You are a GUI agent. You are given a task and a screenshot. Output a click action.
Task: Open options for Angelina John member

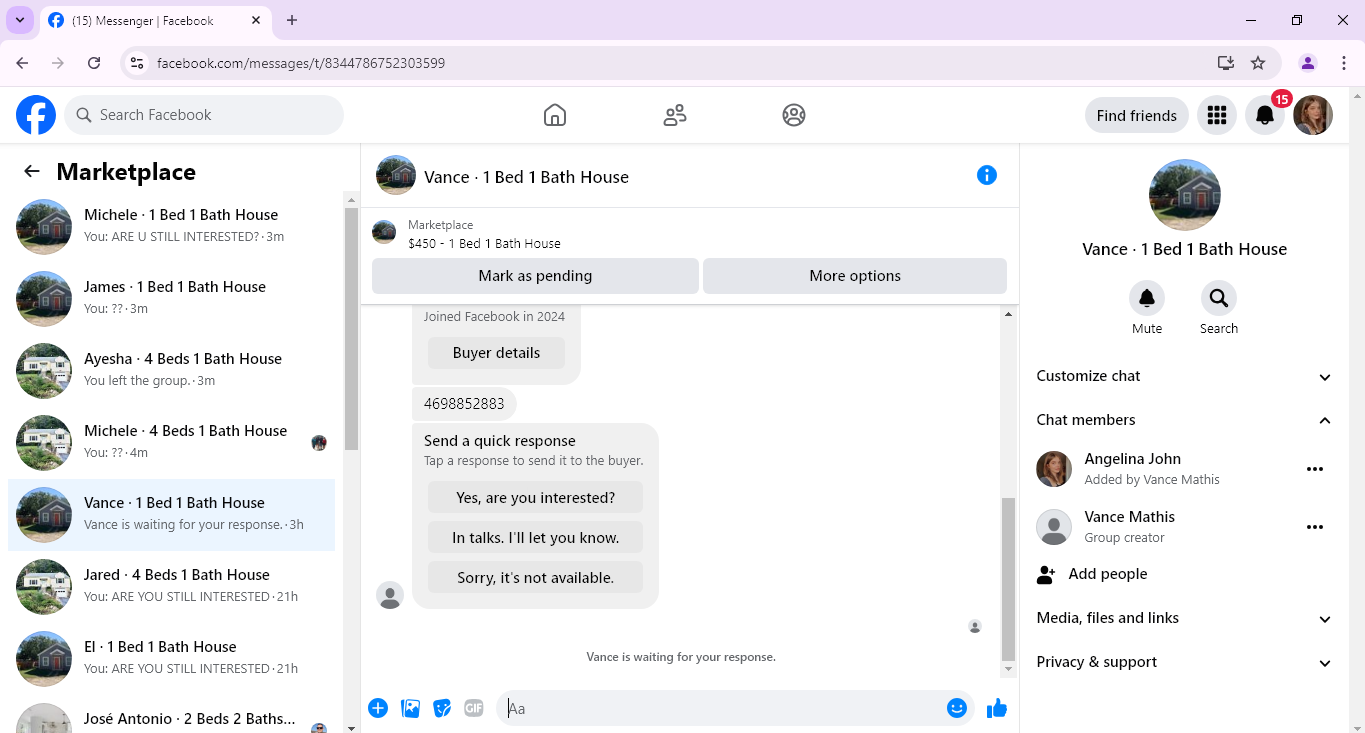pos(1315,469)
